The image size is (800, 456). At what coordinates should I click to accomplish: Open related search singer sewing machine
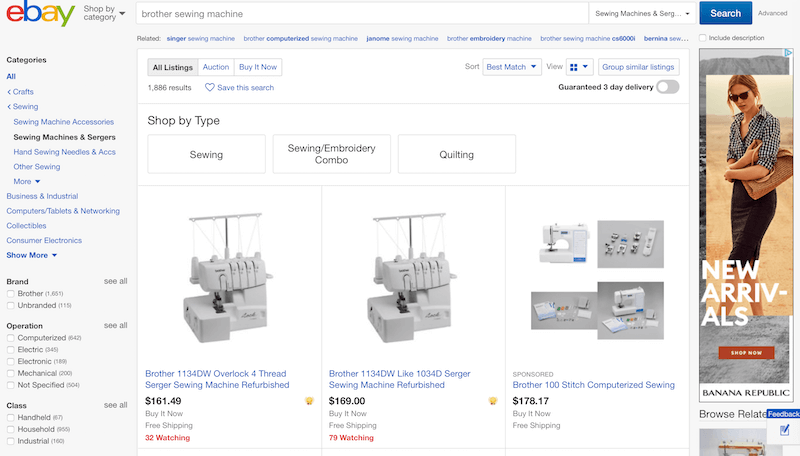pyautogui.click(x=201, y=38)
